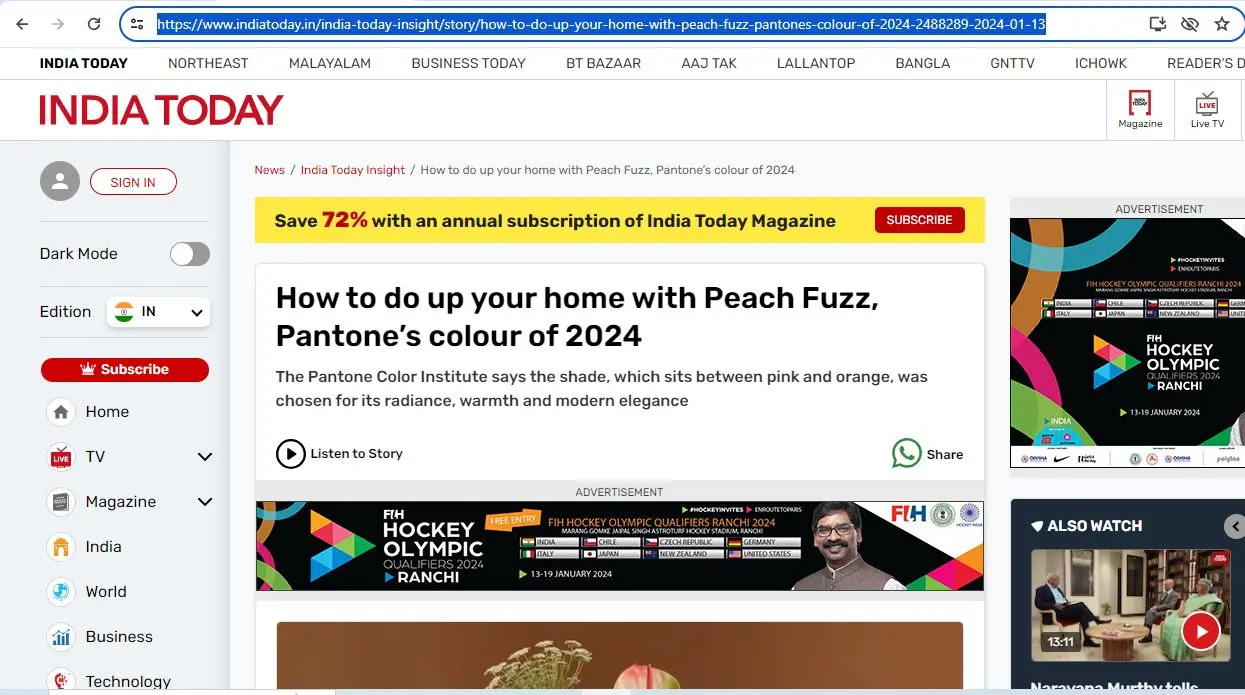Click the Dark Mode label
Screen dimensions: 1245x695
[78, 254]
